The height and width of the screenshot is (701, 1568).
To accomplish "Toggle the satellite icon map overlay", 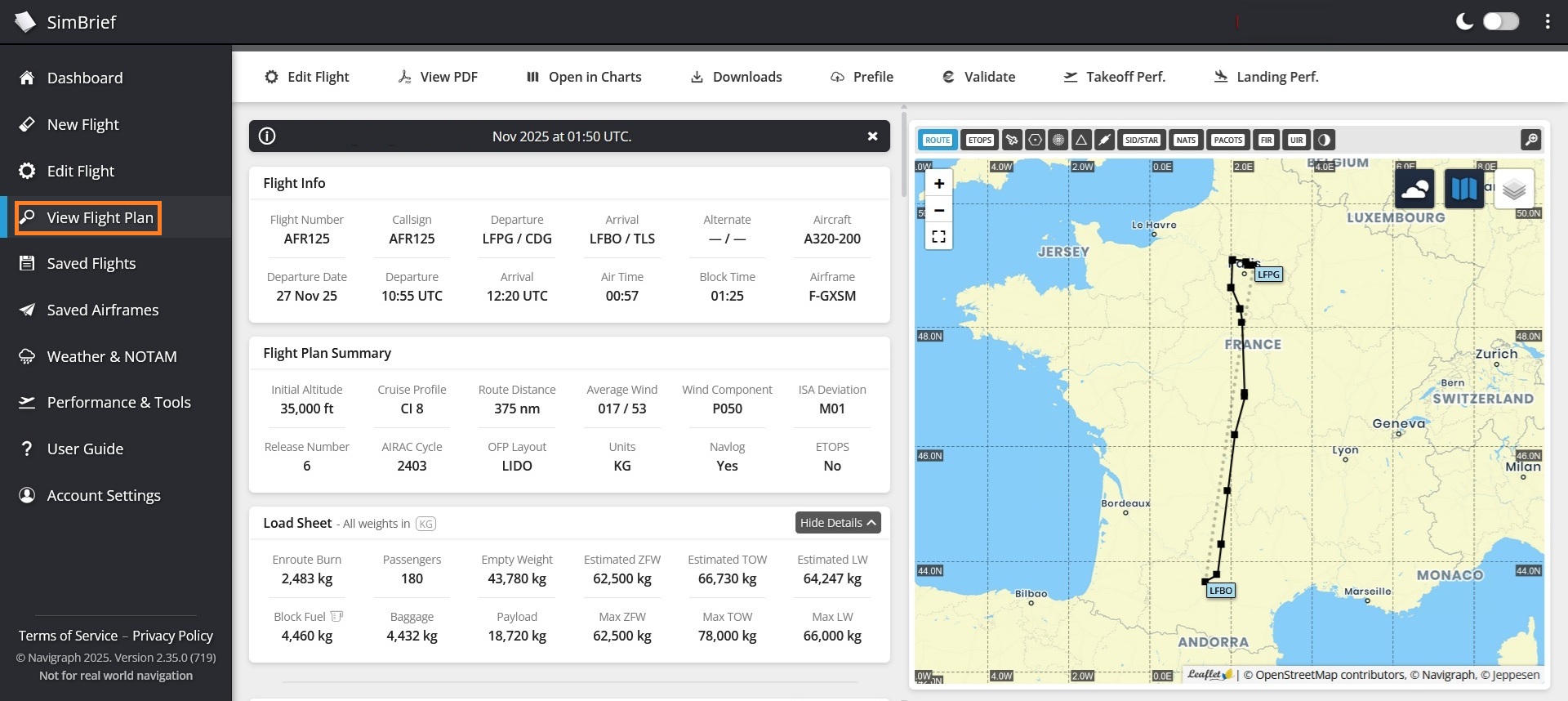I will click(1012, 140).
